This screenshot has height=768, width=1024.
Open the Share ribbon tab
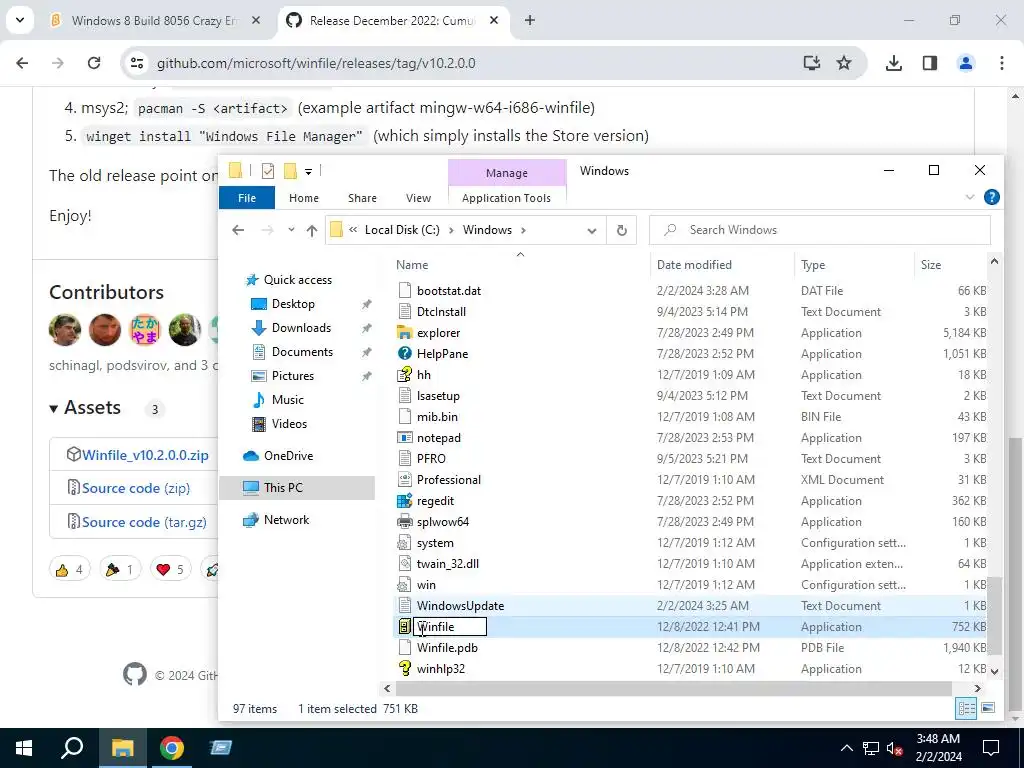click(x=362, y=198)
